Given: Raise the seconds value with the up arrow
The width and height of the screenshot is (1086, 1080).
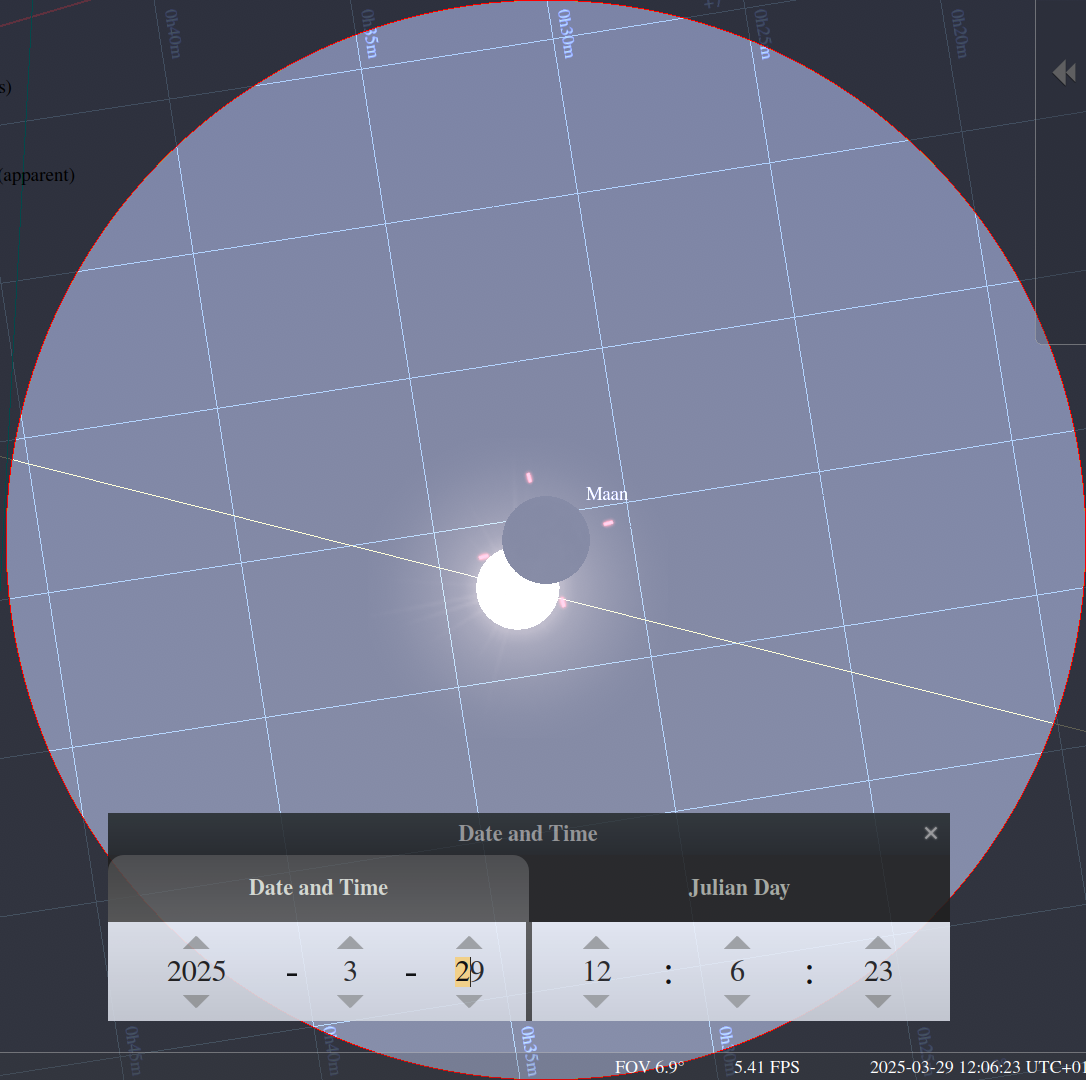Looking at the screenshot, I should pos(878,943).
